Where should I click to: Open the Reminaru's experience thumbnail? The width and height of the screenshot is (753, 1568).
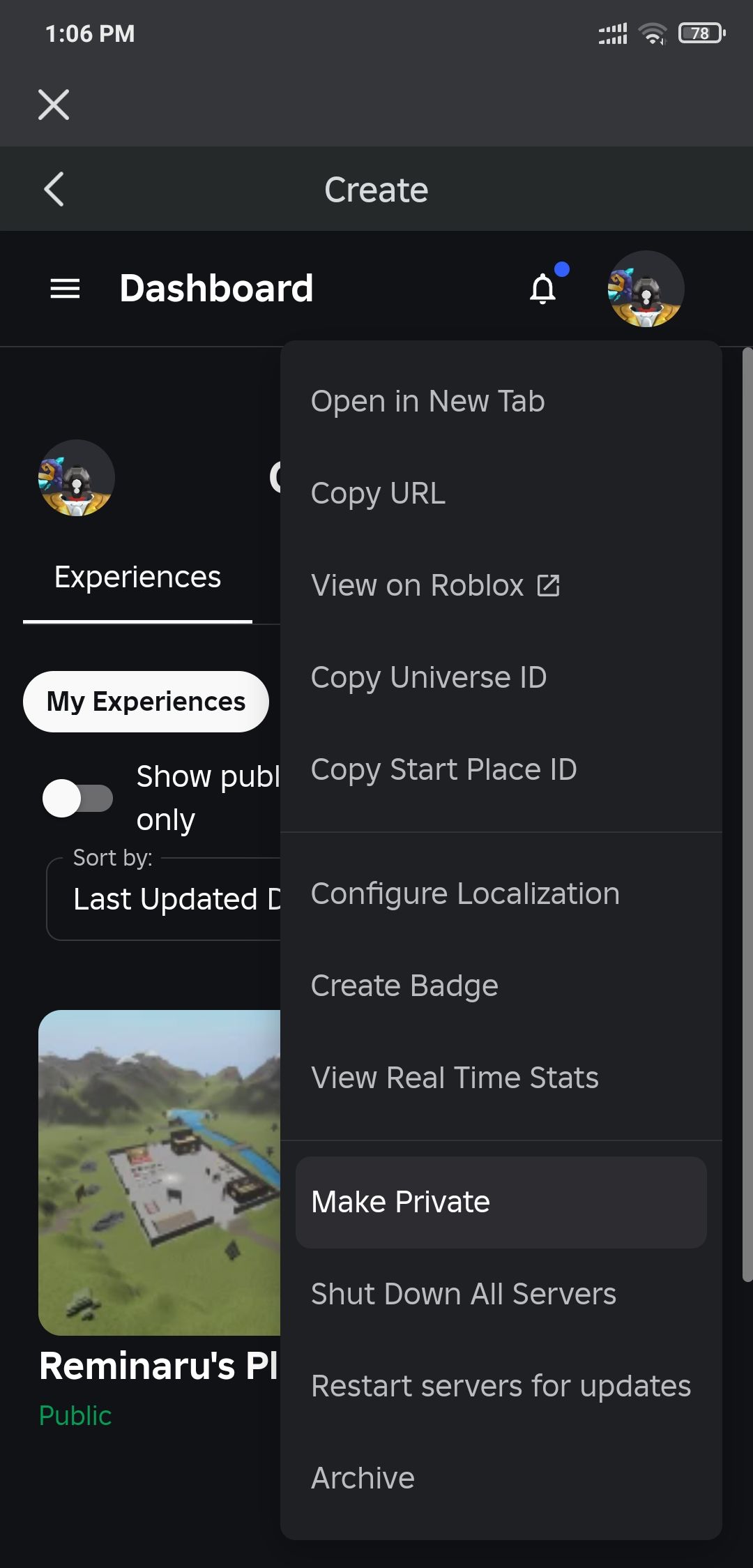160,1173
